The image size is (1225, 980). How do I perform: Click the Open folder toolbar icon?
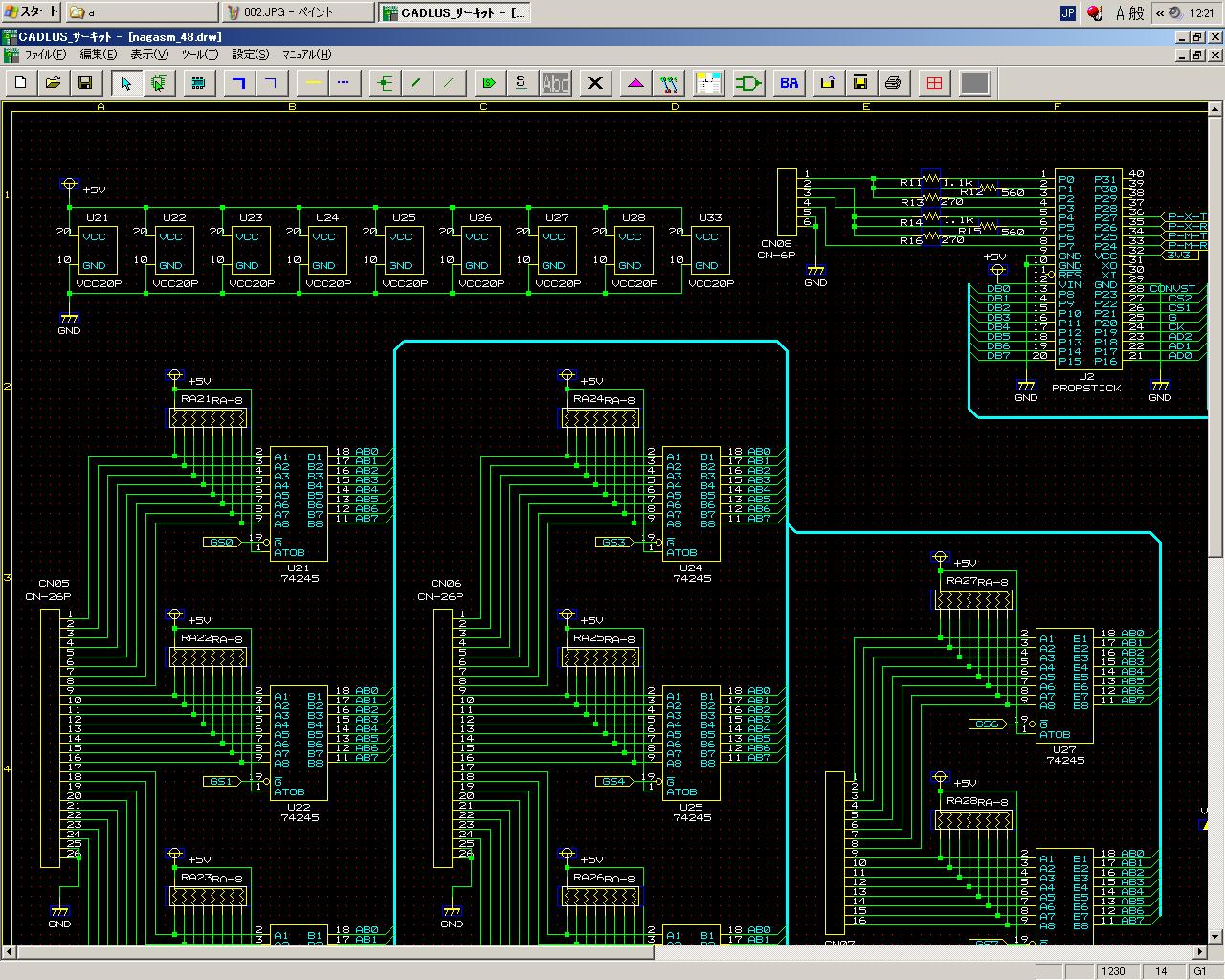(53, 83)
